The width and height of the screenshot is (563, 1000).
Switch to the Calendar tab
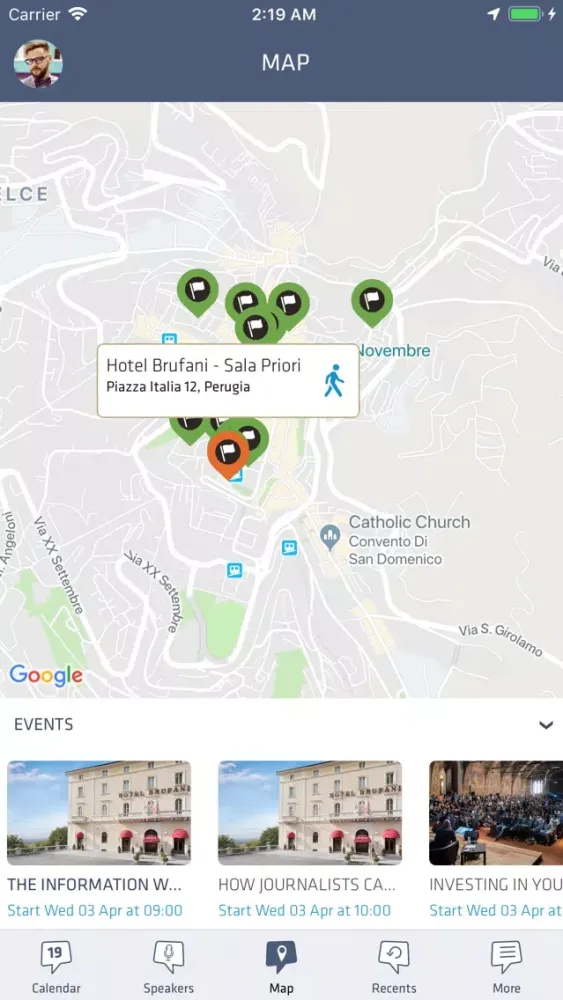pos(56,967)
